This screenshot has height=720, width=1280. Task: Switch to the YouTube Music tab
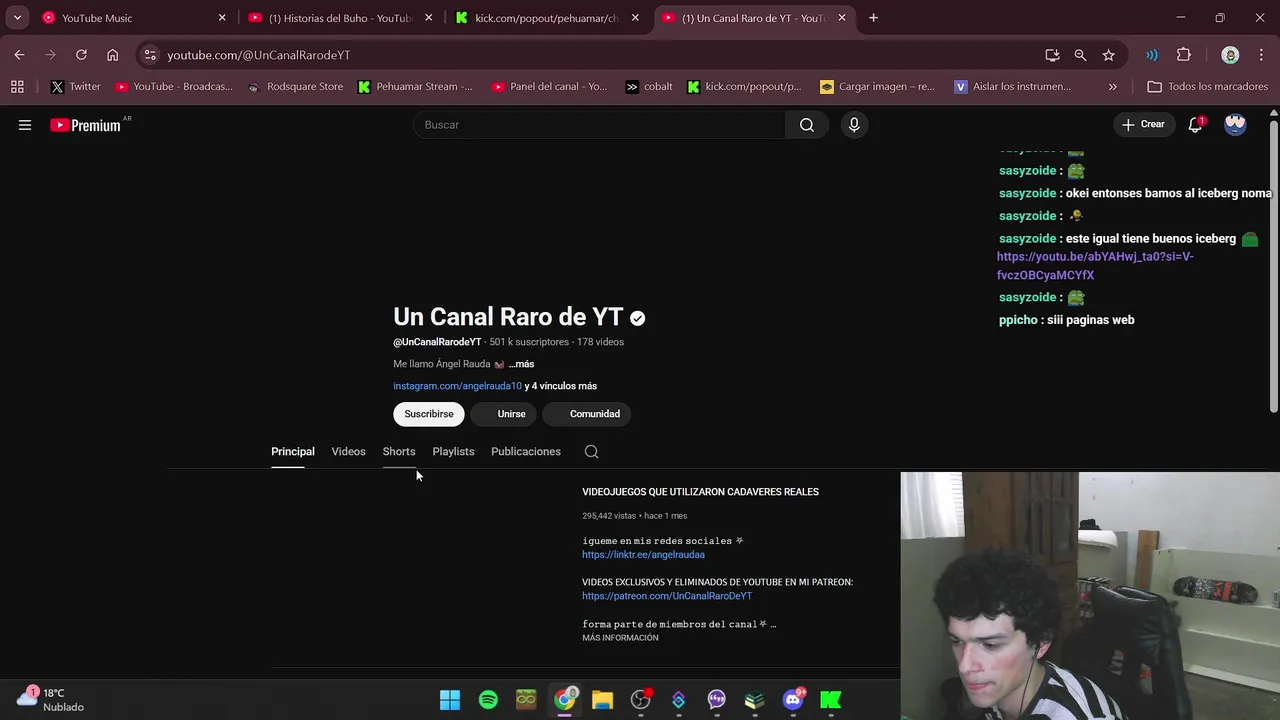click(134, 18)
